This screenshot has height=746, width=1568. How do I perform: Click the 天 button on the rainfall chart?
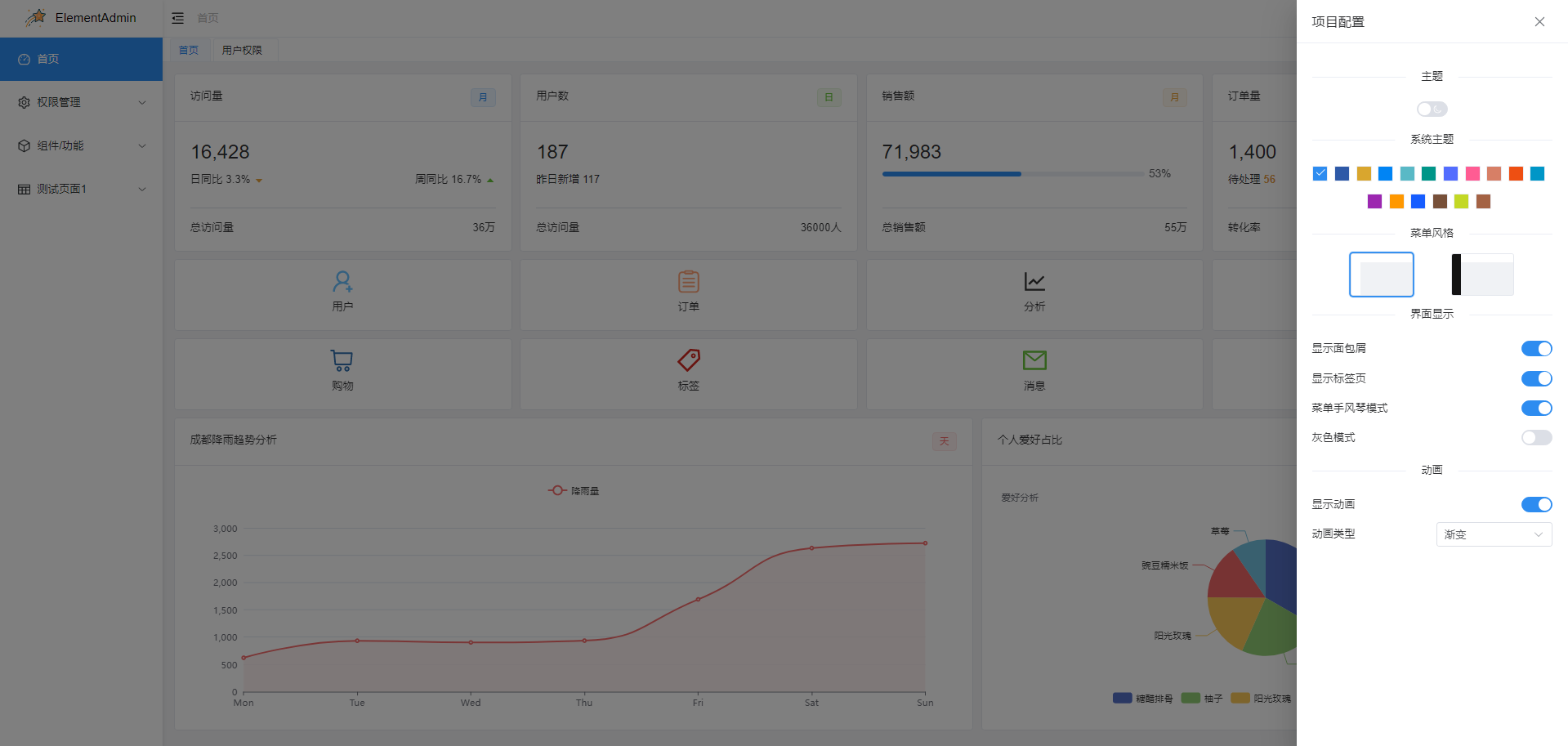pos(944,441)
